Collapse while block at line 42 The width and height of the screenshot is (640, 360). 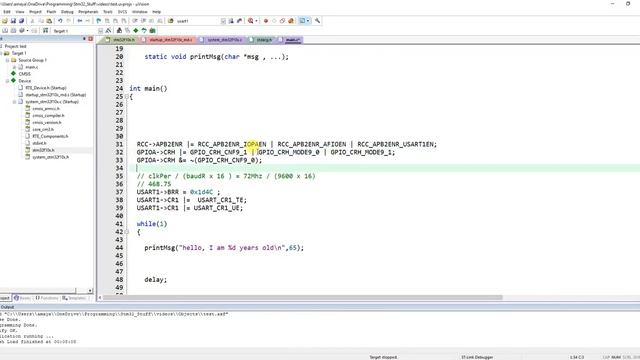pos(127,232)
